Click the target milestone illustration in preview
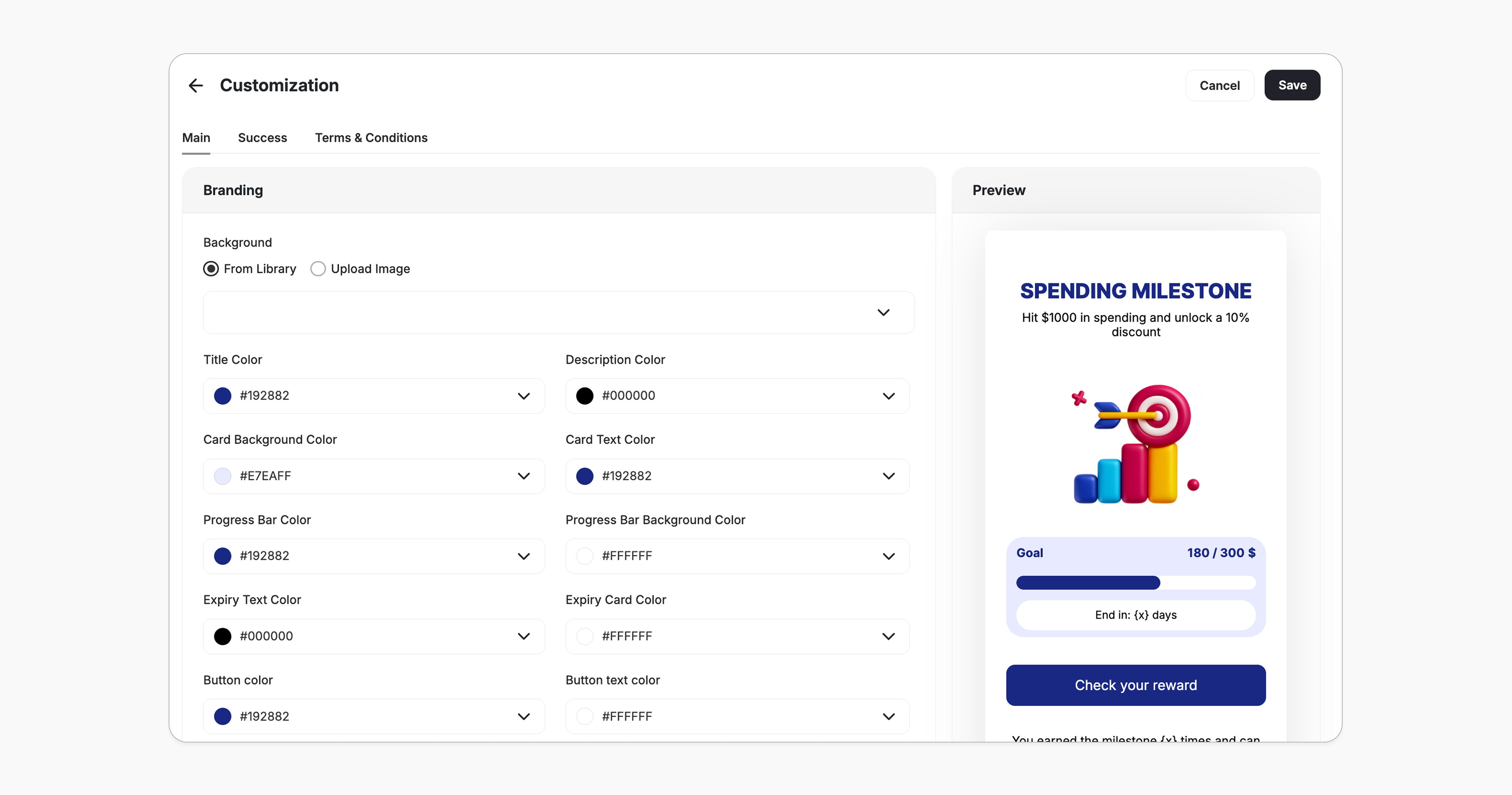This screenshot has height=795, width=1512. (1135, 444)
